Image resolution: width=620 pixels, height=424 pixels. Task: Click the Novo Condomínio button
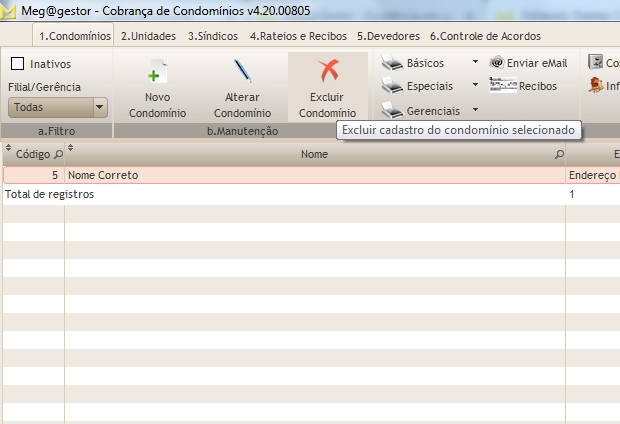157,88
